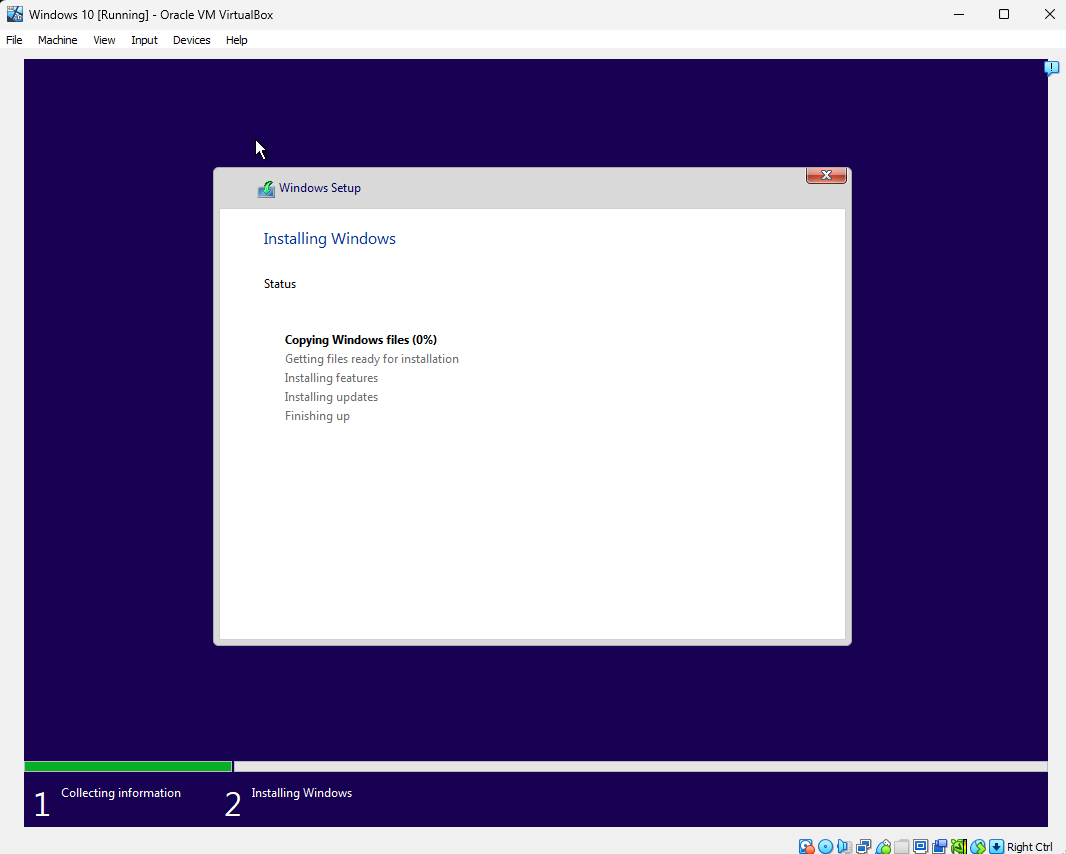
Task: Click the blue 'Installing Windows' dialog heading
Action: (329, 239)
